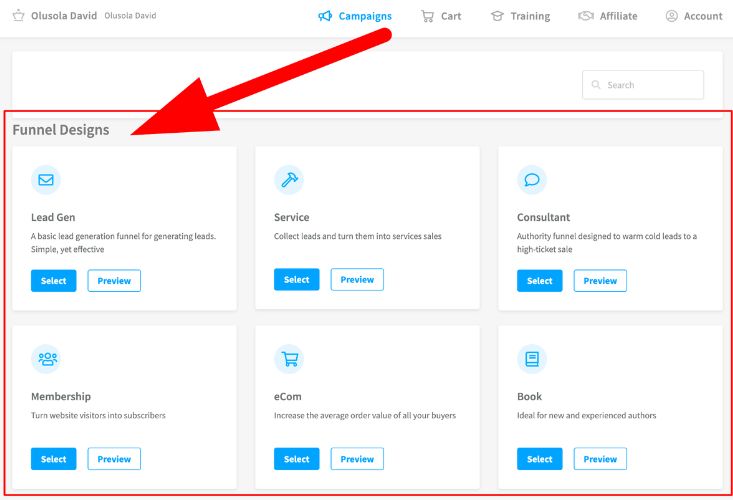This screenshot has width=733, height=500.
Task: Preview the Consultant funnel
Action: coord(600,281)
